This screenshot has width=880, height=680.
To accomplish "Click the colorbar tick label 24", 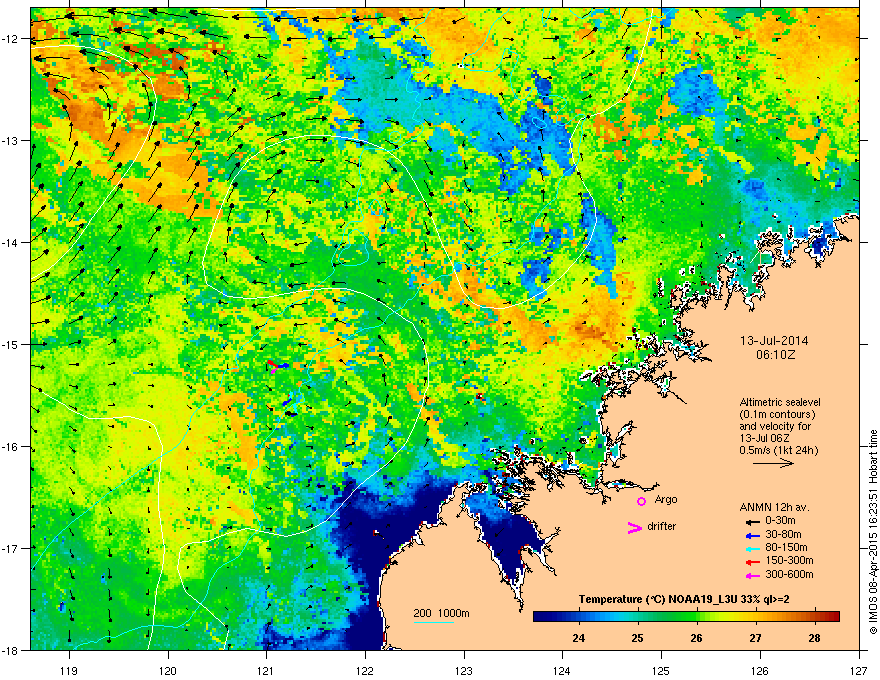I will coord(579,638).
